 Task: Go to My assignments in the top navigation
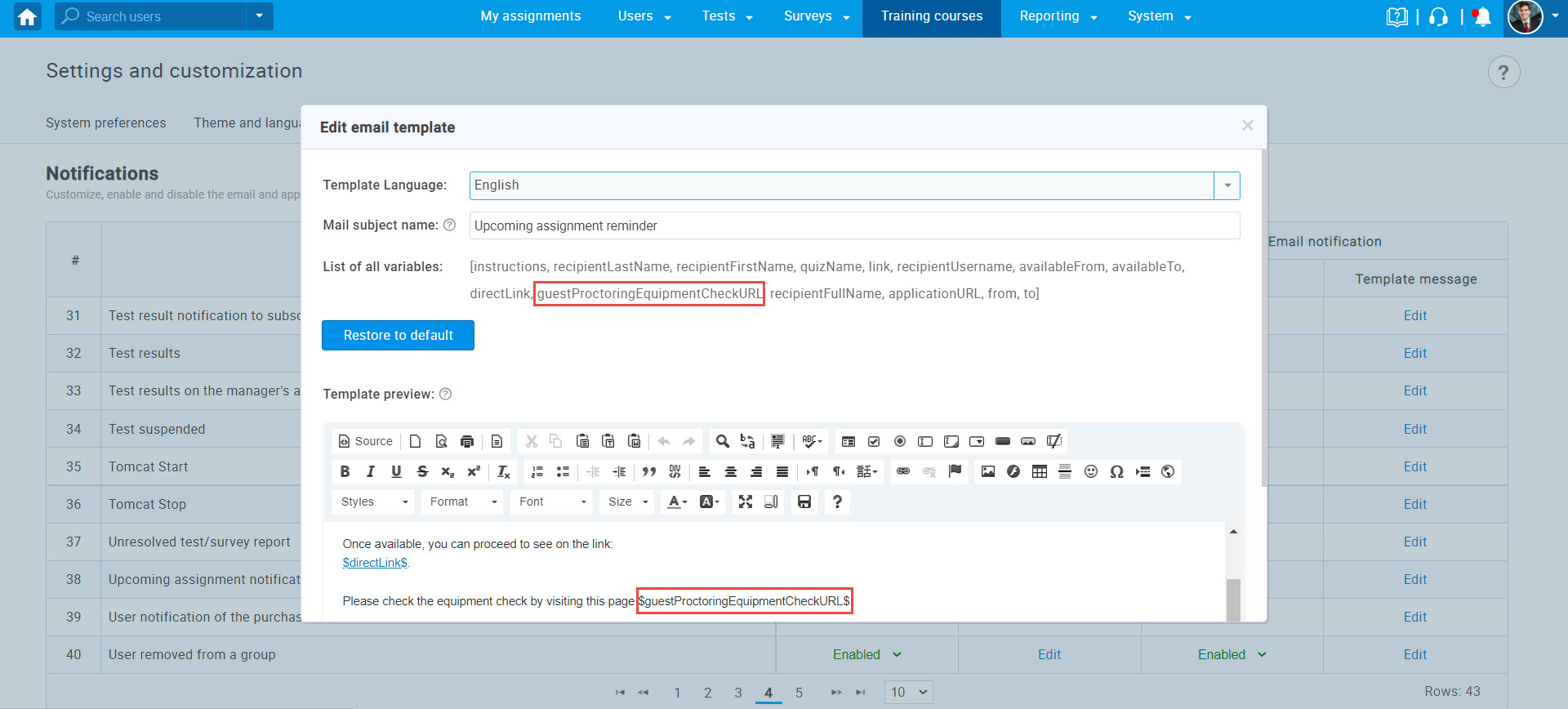point(530,16)
